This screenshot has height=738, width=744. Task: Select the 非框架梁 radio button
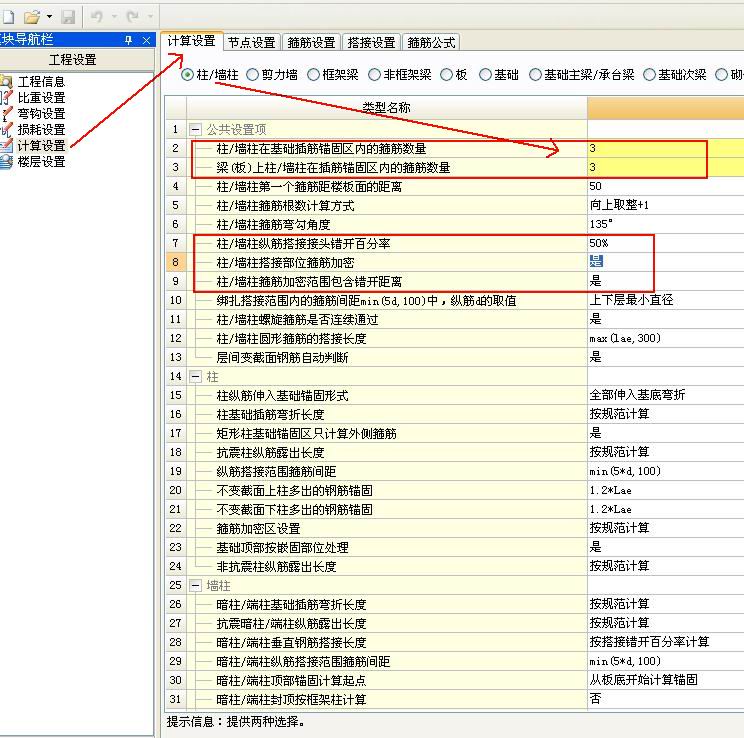(x=374, y=75)
